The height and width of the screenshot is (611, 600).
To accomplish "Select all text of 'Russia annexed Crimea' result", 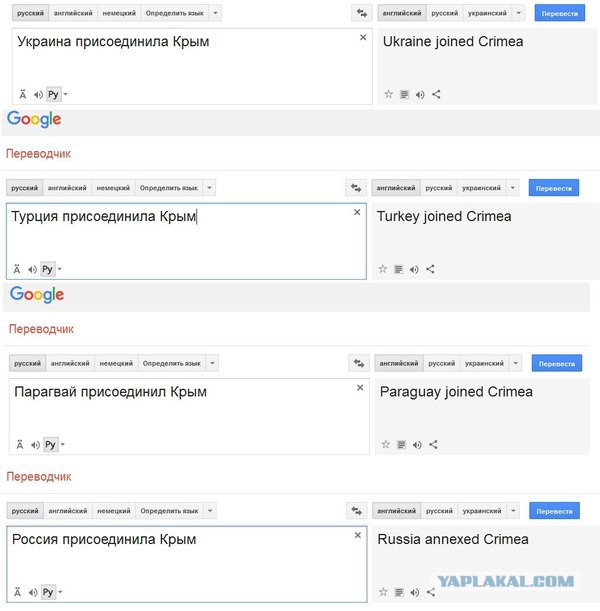I will click(x=398, y=592).
